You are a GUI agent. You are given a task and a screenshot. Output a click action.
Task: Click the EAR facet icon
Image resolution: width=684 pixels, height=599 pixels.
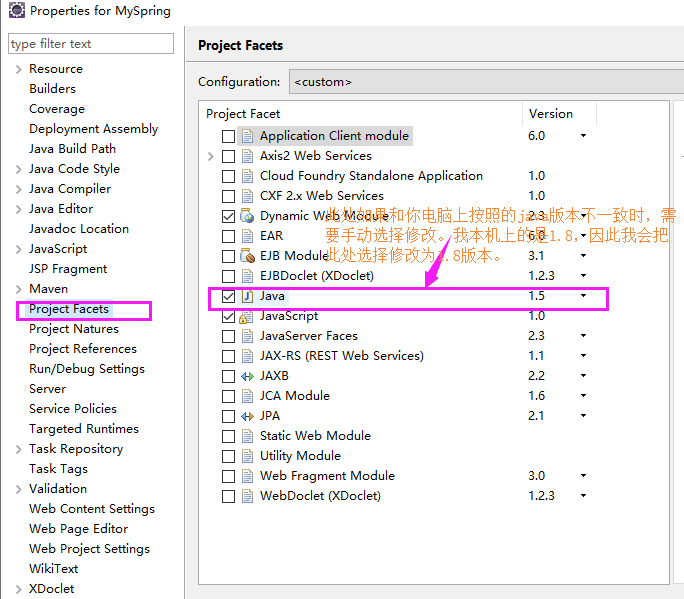pos(247,236)
